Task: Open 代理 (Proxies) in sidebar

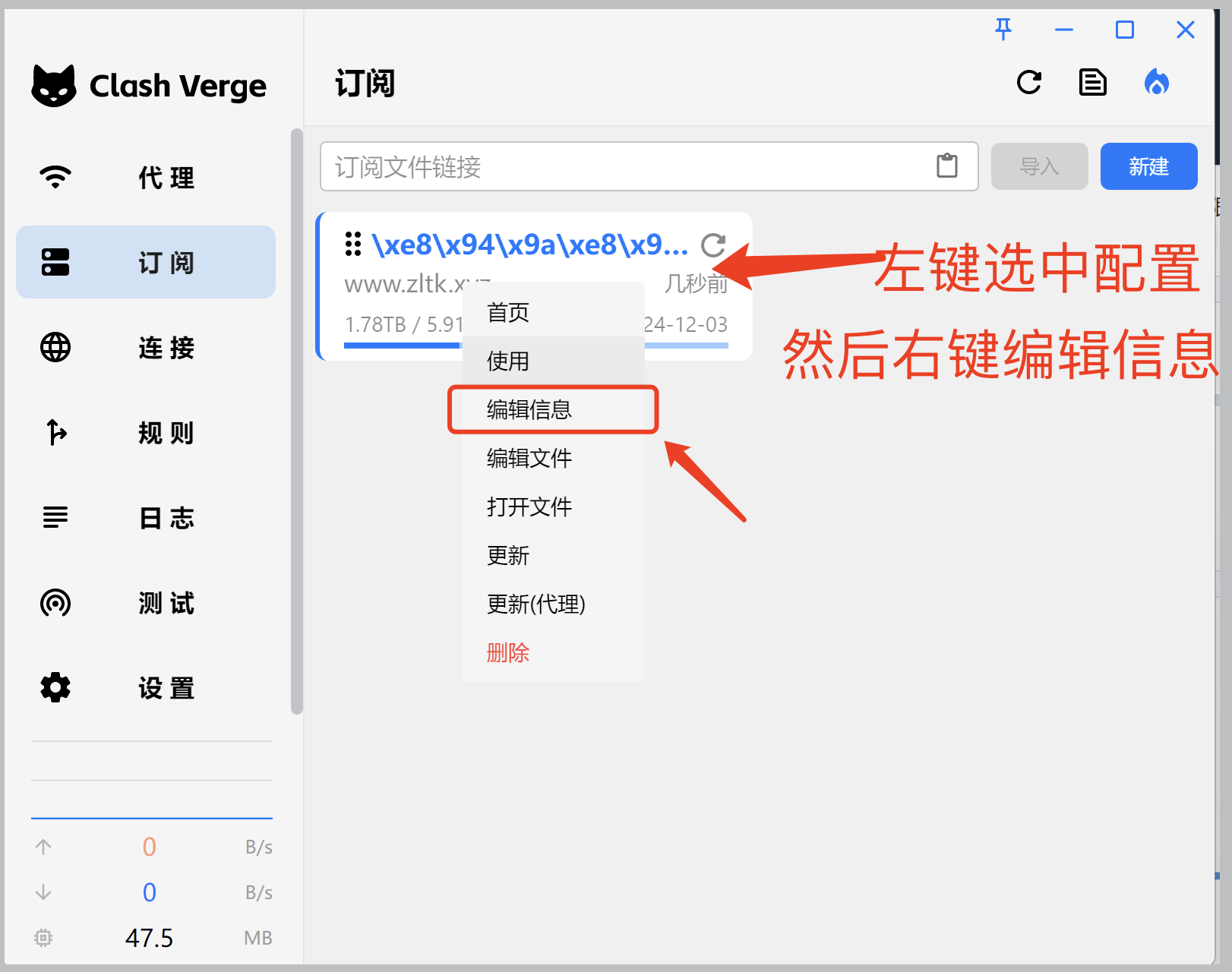Action: tap(146, 178)
